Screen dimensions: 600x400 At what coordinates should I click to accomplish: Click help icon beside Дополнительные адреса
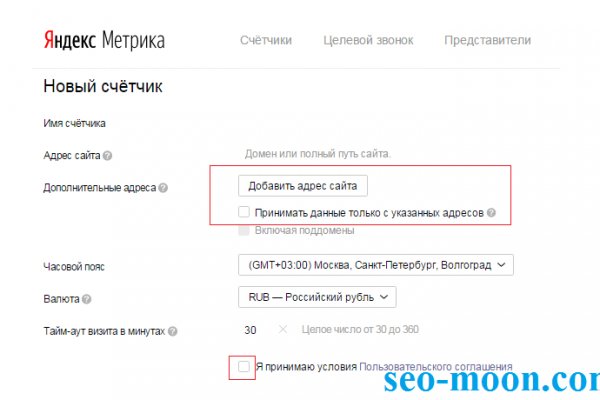tap(163, 187)
